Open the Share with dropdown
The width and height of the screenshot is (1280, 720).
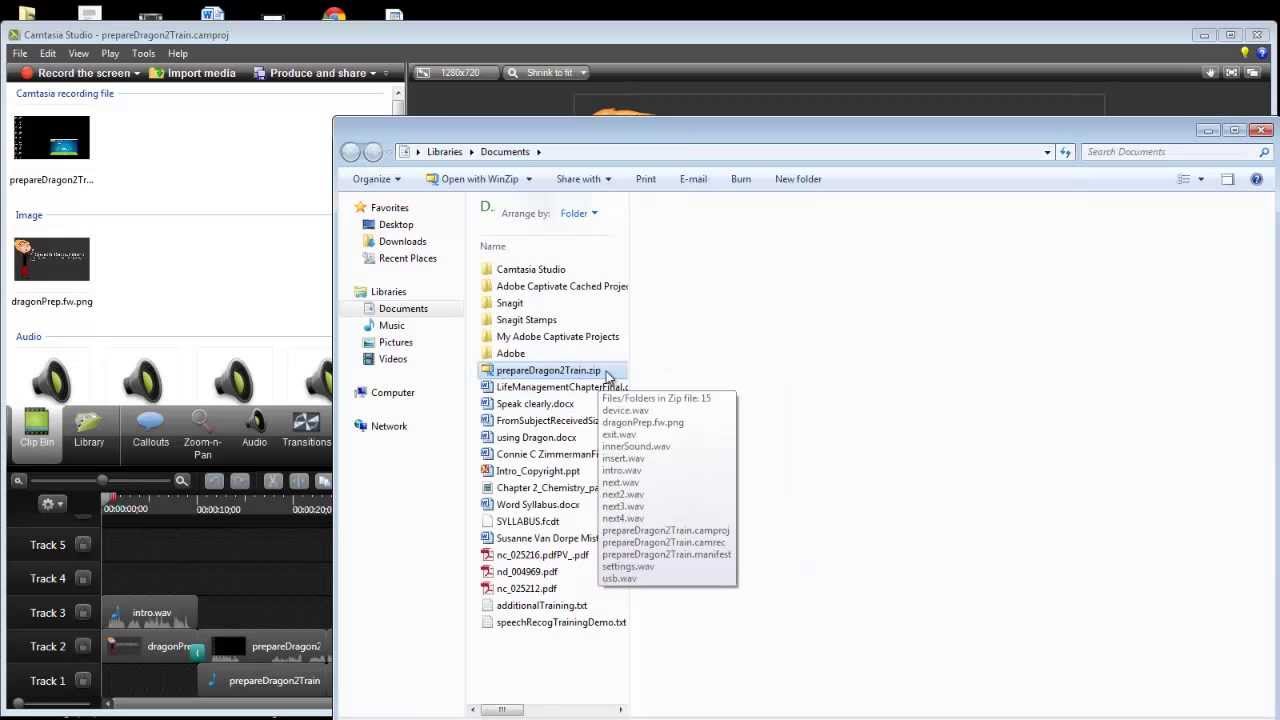(584, 179)
